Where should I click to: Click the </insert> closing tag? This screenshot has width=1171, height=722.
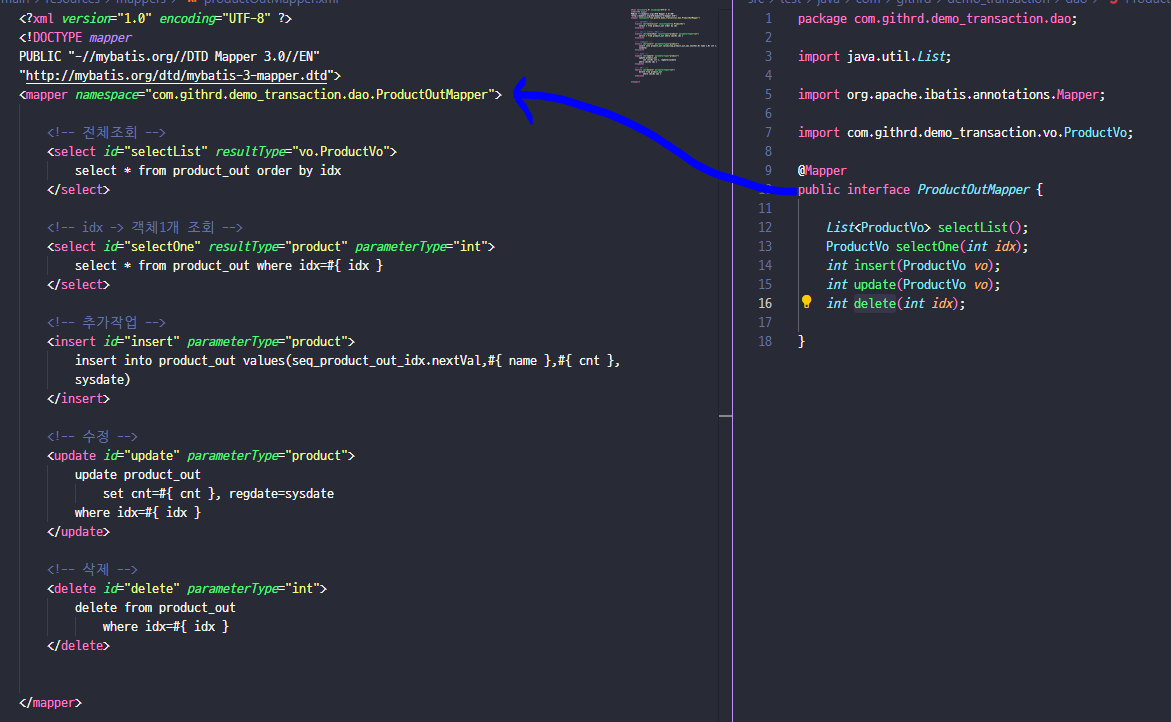point(78,398)
